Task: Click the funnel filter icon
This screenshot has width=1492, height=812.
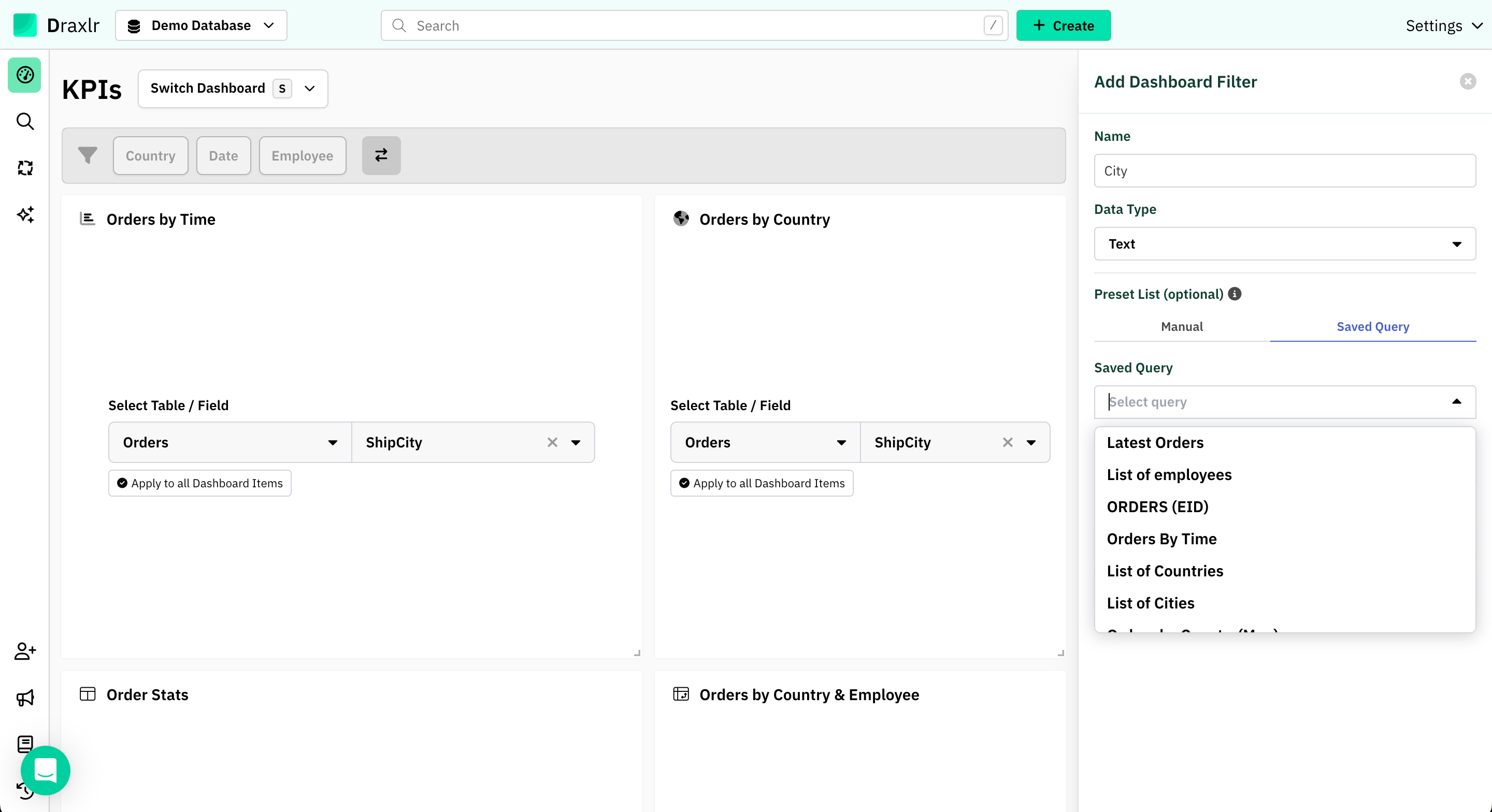Action: (88, 155)
